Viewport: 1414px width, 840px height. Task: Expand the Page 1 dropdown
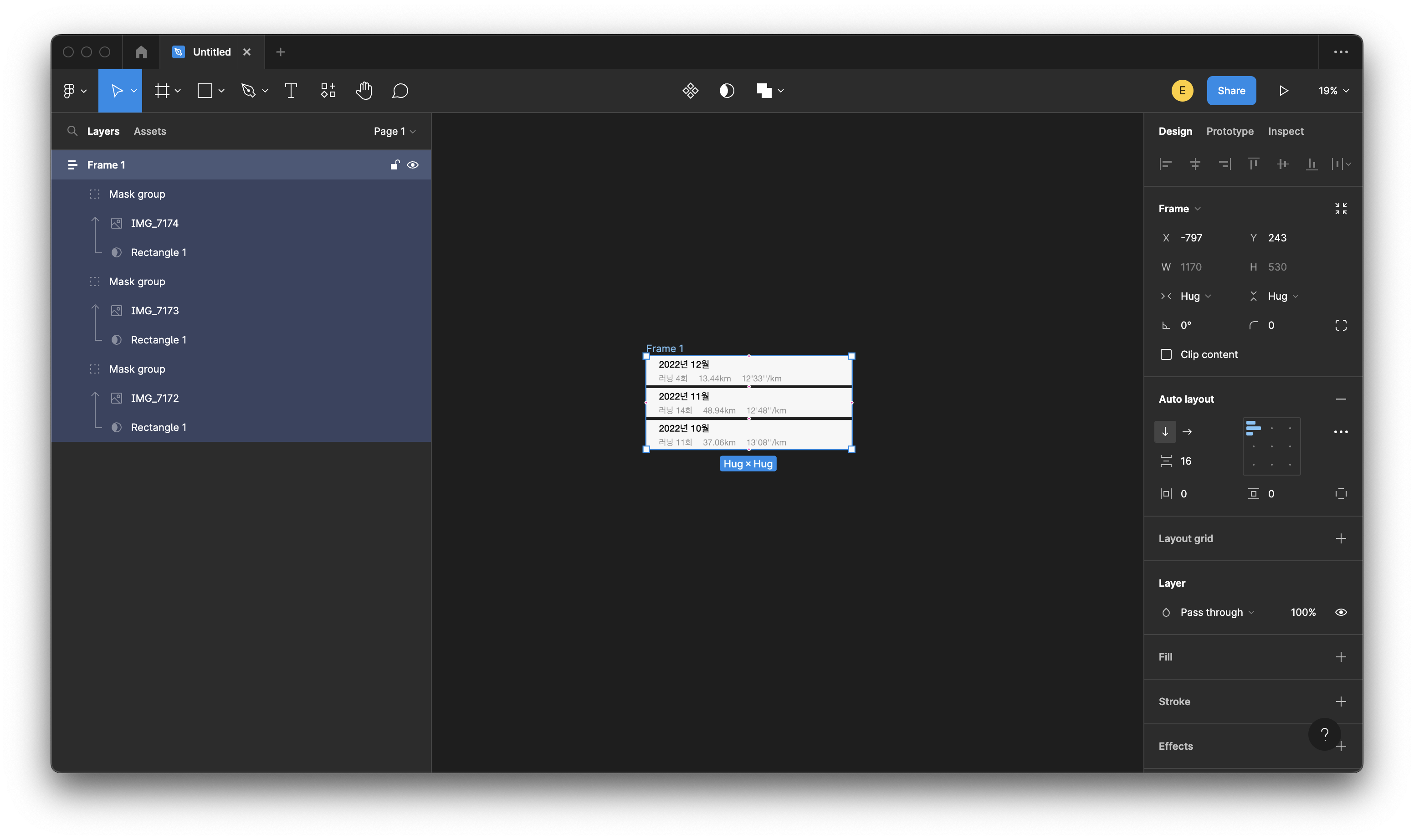point(394,131)
